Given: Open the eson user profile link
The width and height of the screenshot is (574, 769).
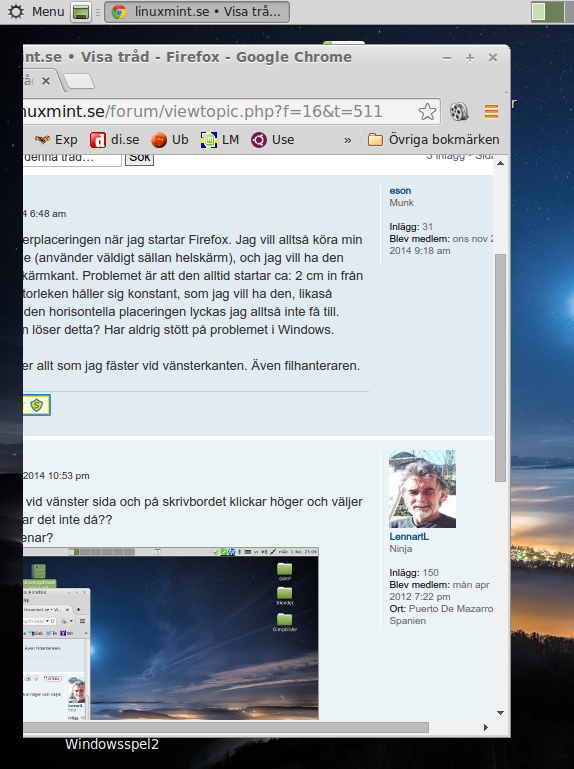Looking at the screenshot, I should (400, 191).
